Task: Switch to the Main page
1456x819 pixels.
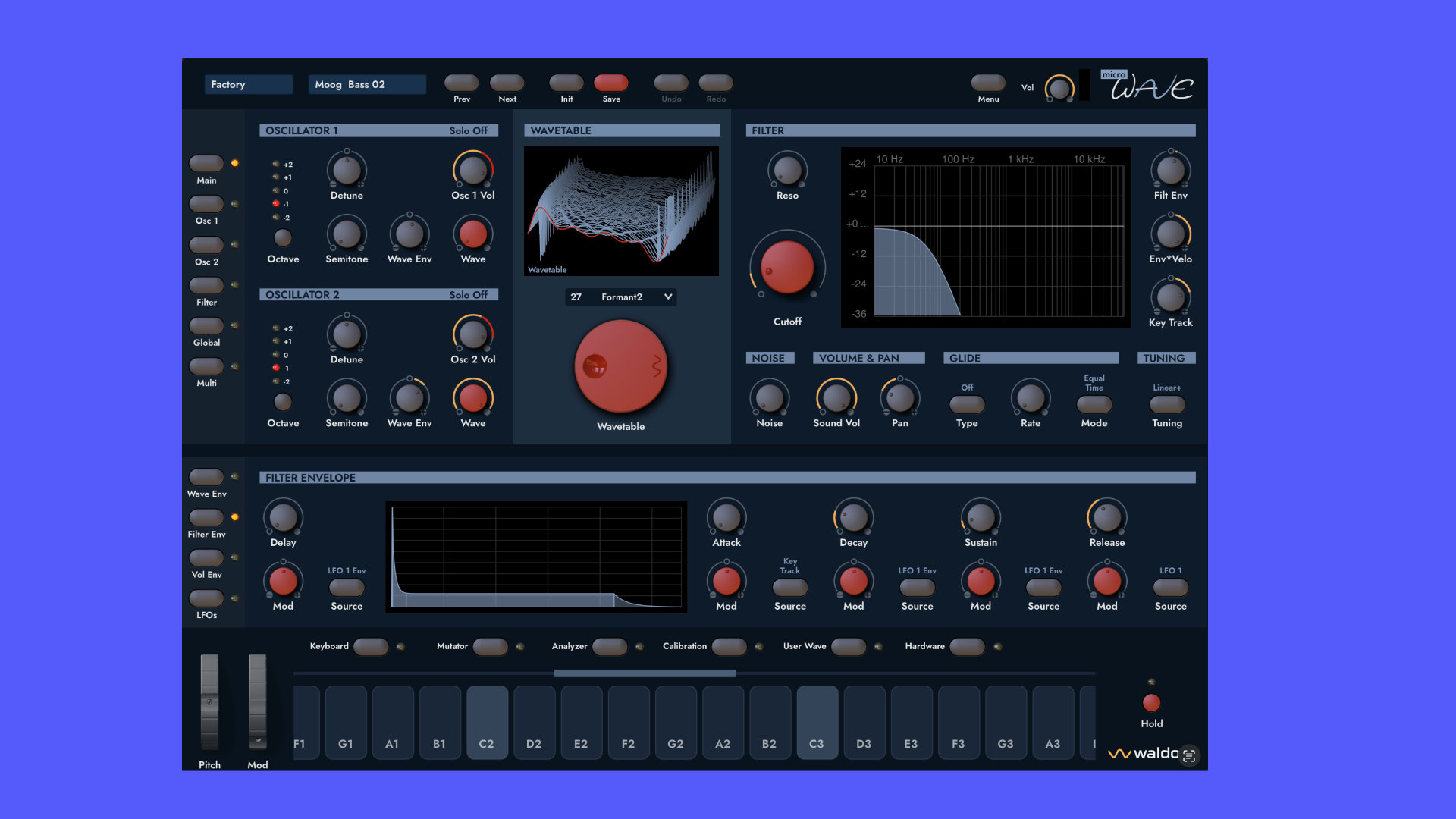Action: pos(206,163)
